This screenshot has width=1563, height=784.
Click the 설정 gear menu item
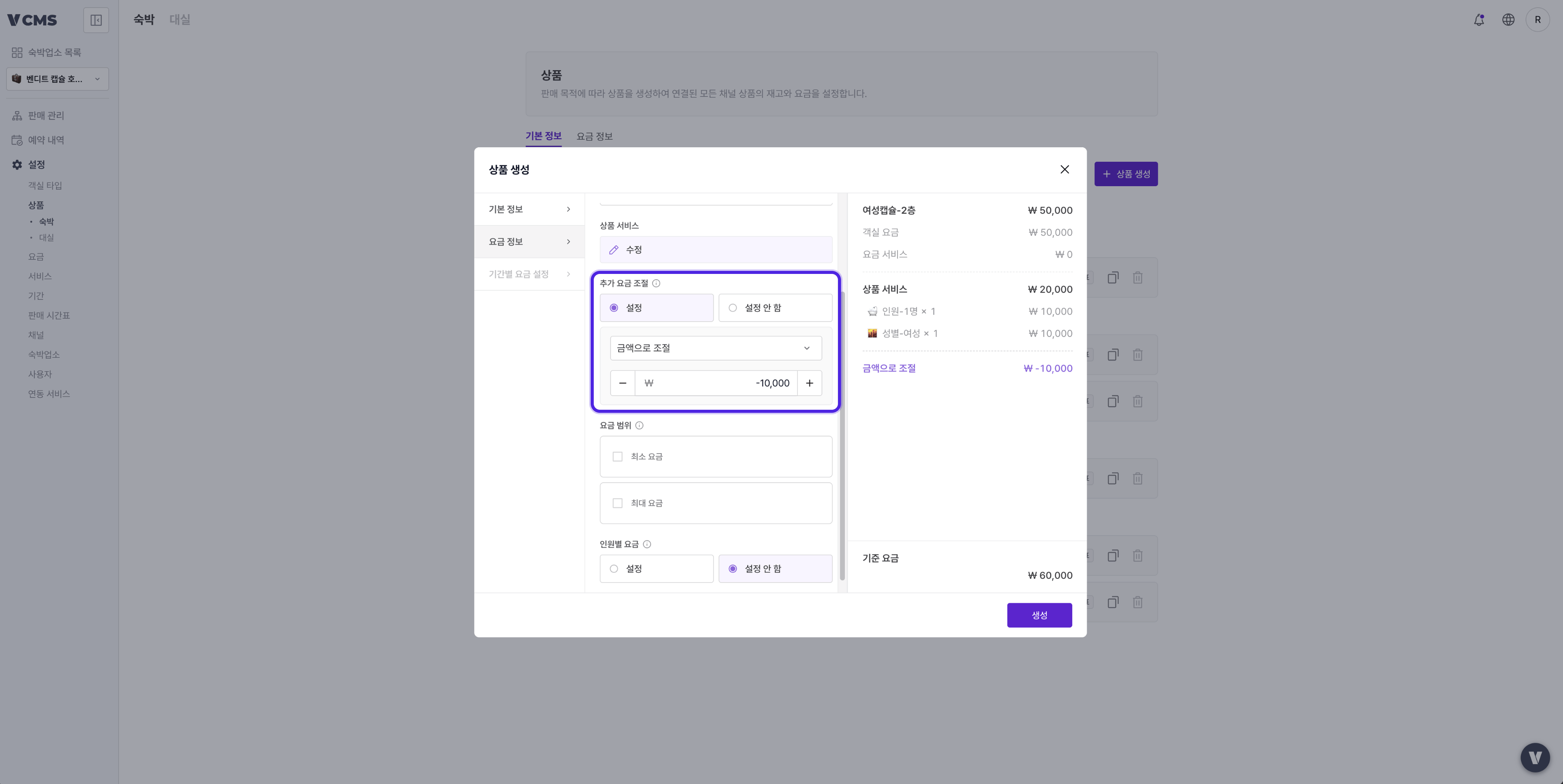(x=29, y=164)
